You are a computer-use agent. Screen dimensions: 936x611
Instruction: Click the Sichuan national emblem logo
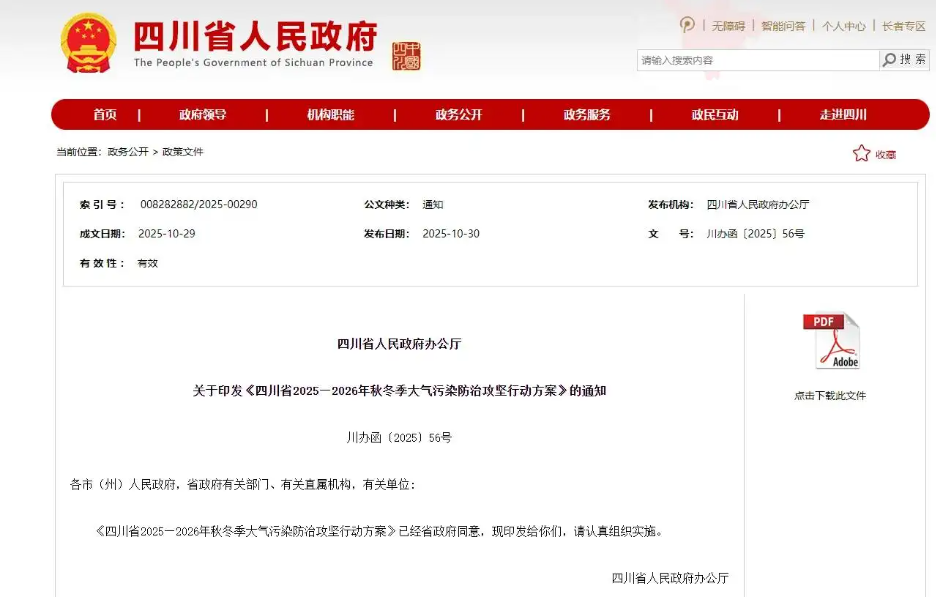click(88, 44)
